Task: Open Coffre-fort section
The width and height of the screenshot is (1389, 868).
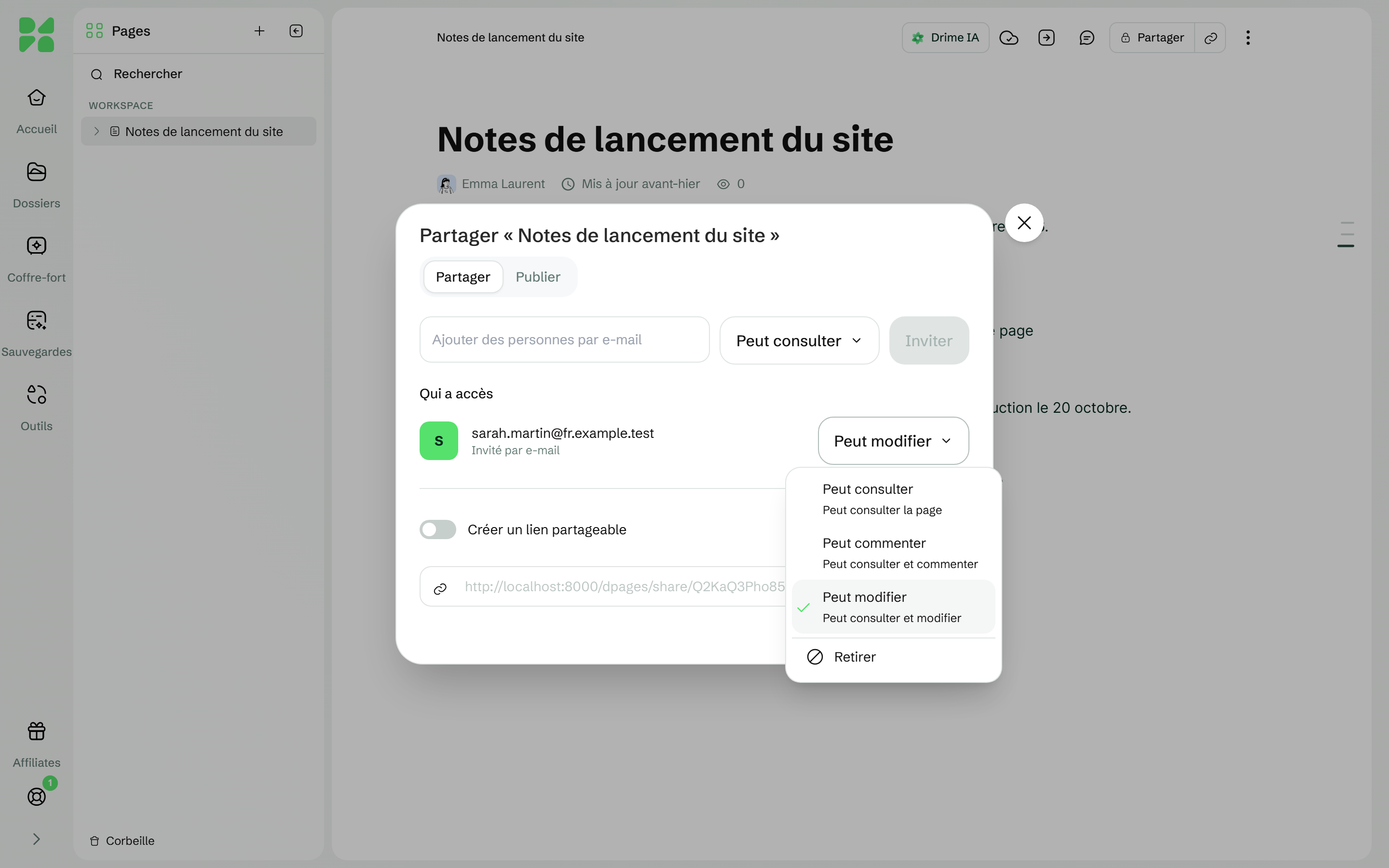Action: (36, 259)
